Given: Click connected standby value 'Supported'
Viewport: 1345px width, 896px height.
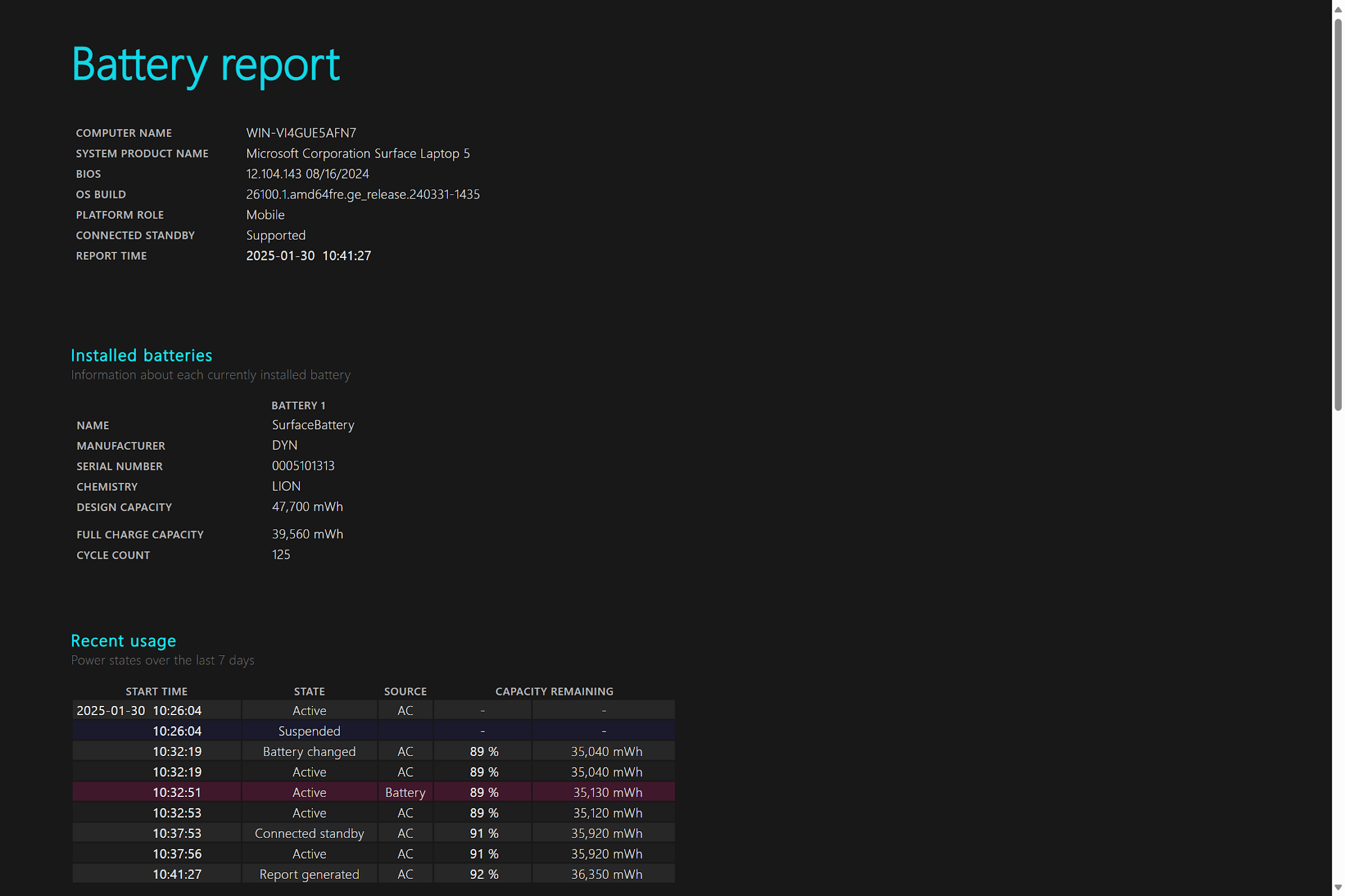Looking at the screenshot, I should [x=276, y=235].
